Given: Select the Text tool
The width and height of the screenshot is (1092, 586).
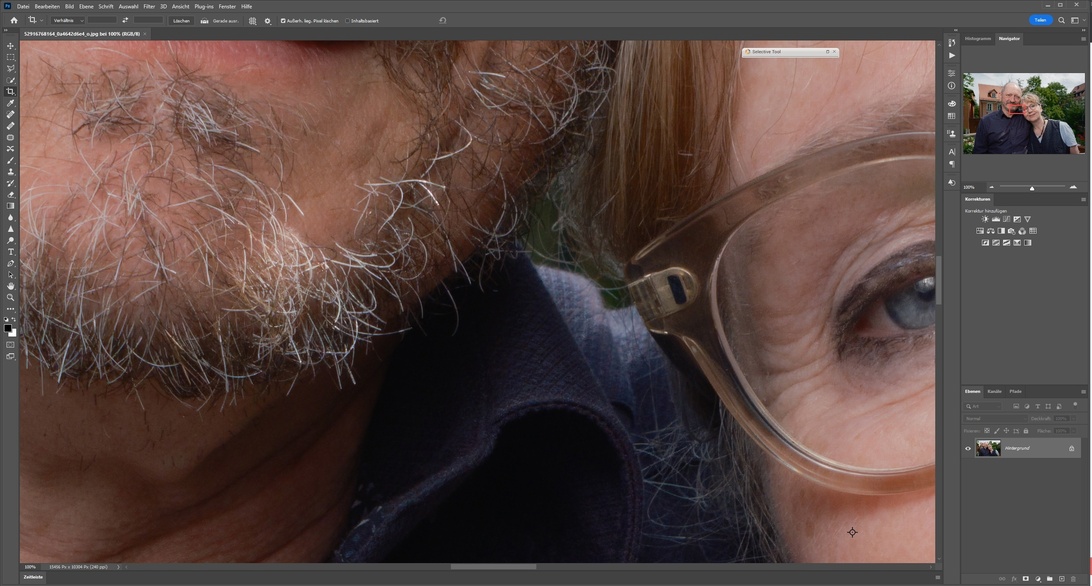Looking at the screenshot, I should click(x=11, y=252).
